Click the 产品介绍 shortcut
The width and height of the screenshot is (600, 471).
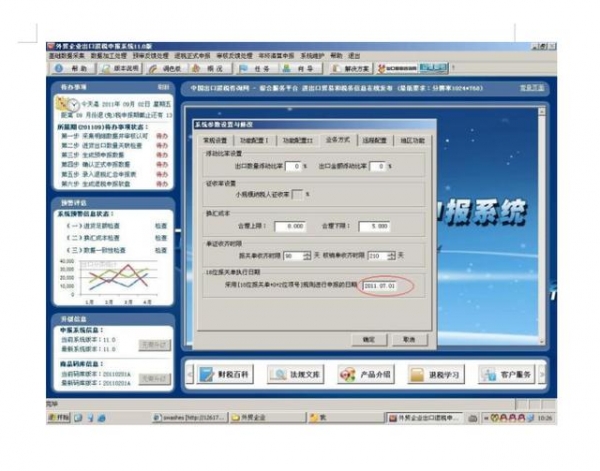click(x=367, y=374)
